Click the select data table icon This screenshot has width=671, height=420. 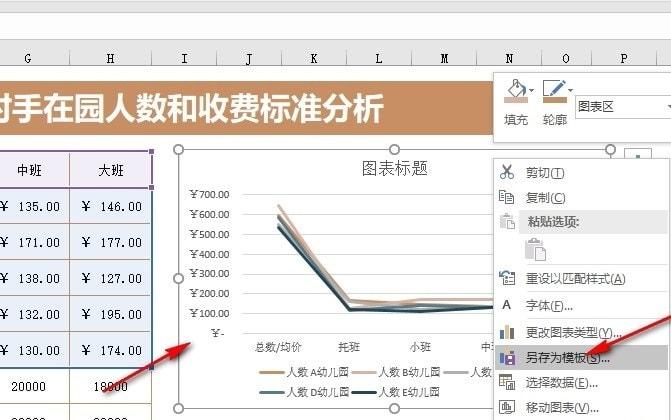(x=507, y=382)
